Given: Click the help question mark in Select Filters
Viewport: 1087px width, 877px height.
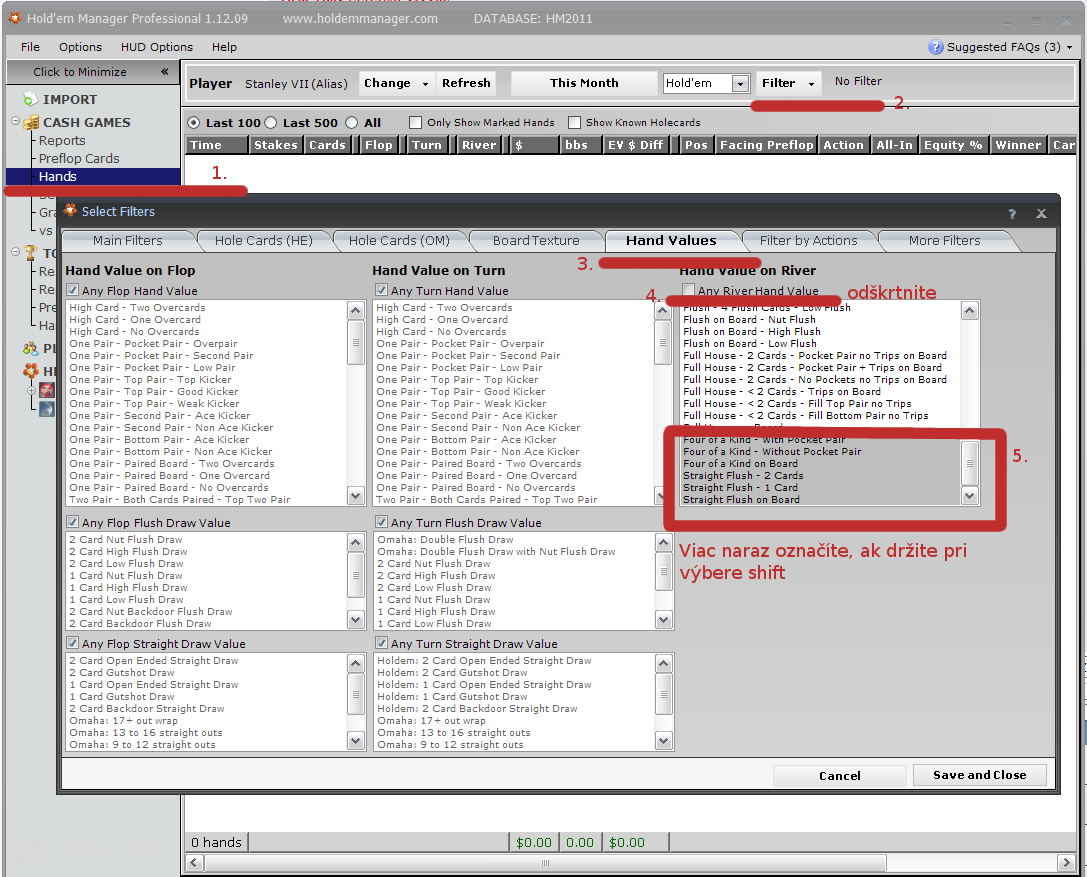Looking at the screenshot, I should (x=1012, y=213).
